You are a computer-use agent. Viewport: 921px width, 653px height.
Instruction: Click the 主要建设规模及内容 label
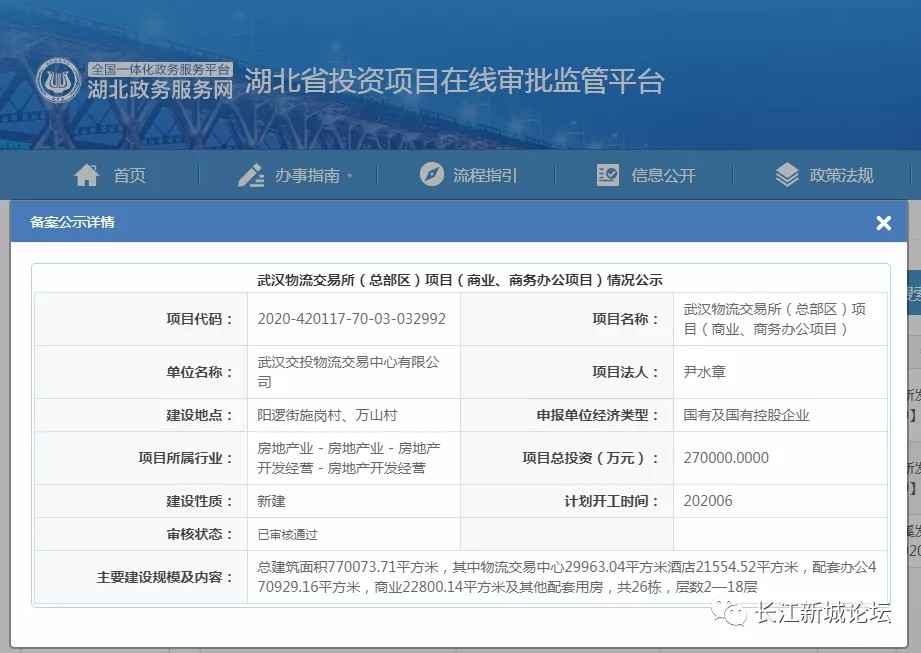(x=165, y=577)
